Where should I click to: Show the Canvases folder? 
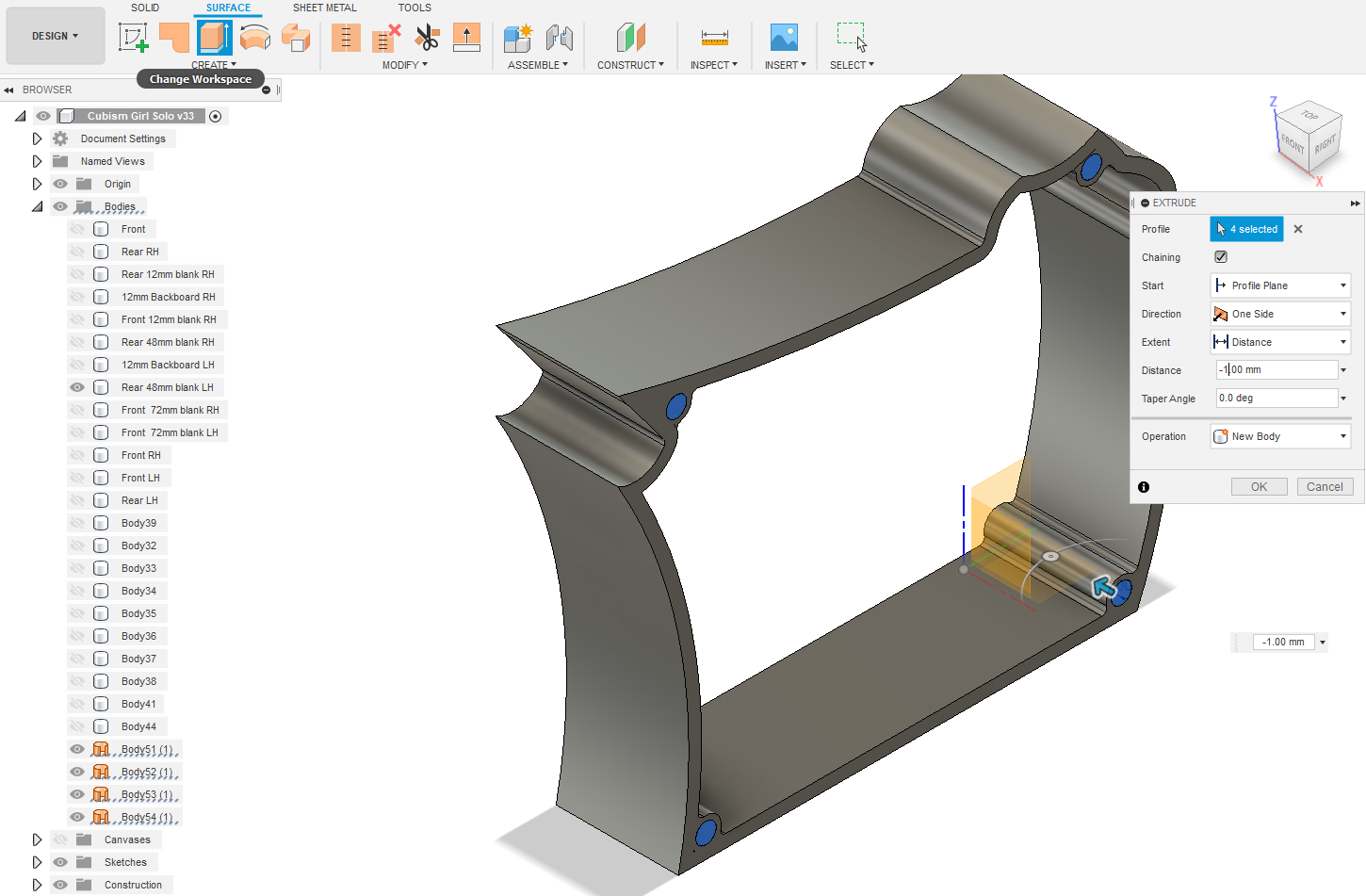click(x=60, y=839)
